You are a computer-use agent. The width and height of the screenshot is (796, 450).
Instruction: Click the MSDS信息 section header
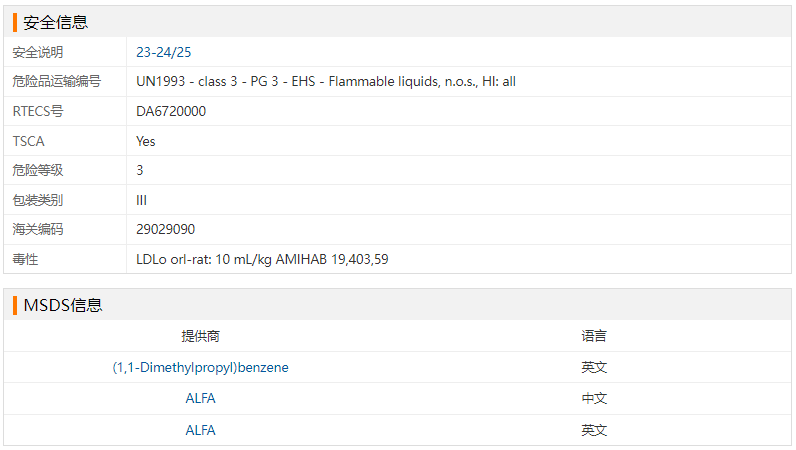click(x=62, y=305)
